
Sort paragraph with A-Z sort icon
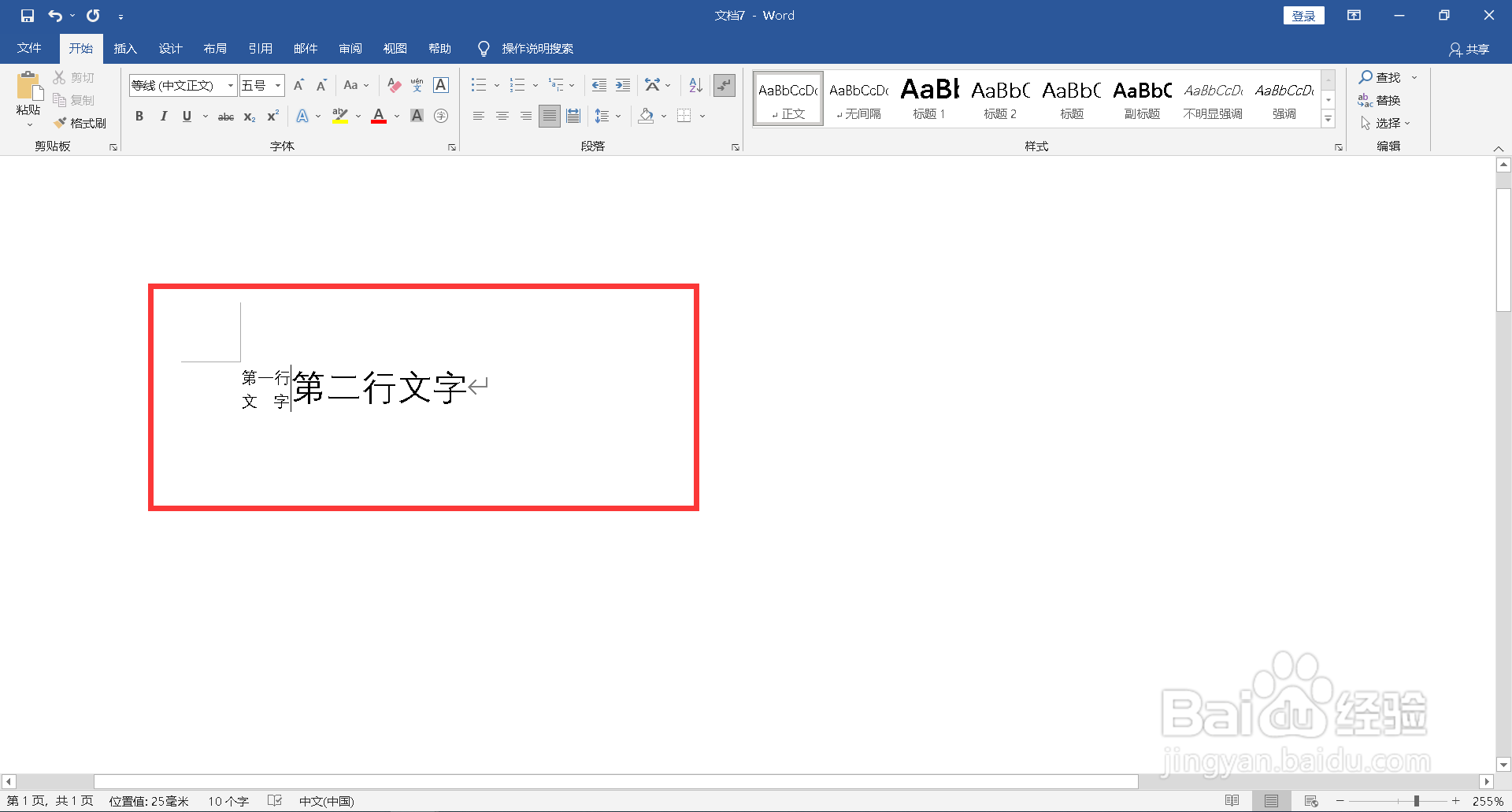click(695, 85)
